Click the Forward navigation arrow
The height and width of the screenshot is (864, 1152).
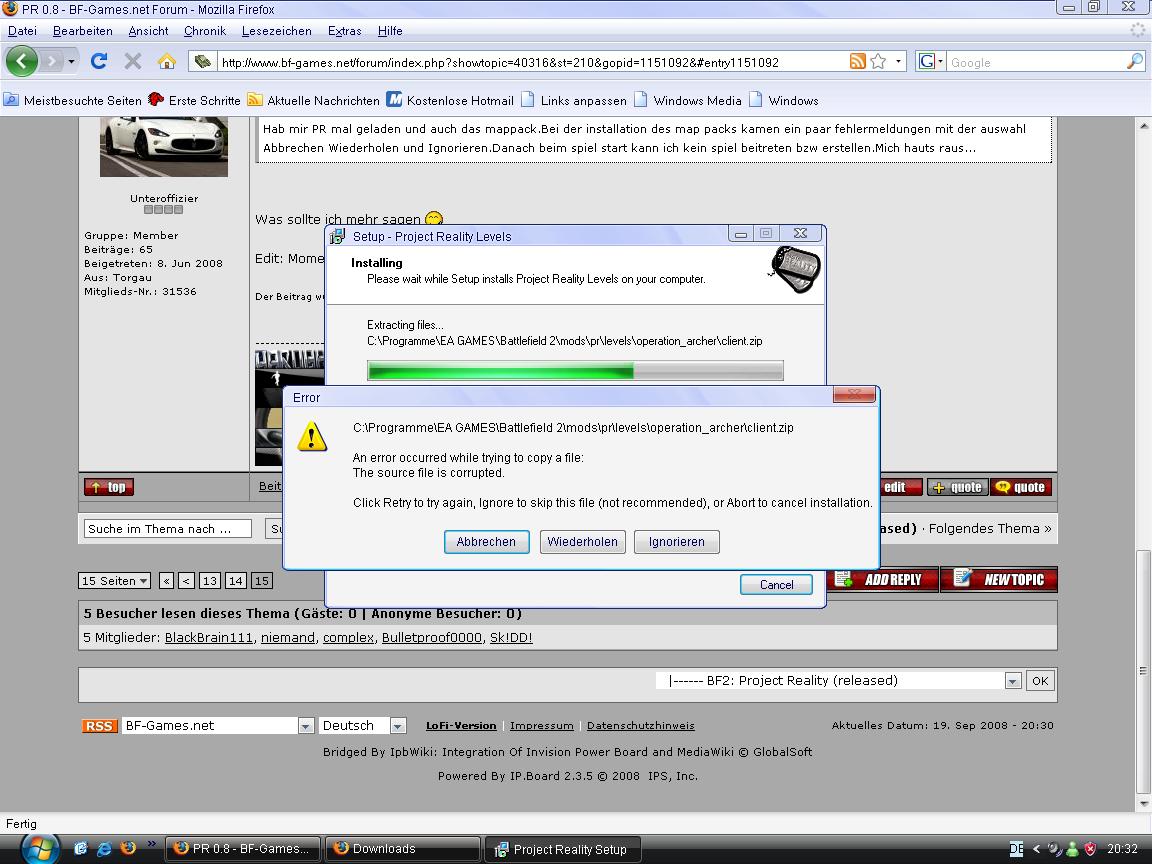[51, 61]
